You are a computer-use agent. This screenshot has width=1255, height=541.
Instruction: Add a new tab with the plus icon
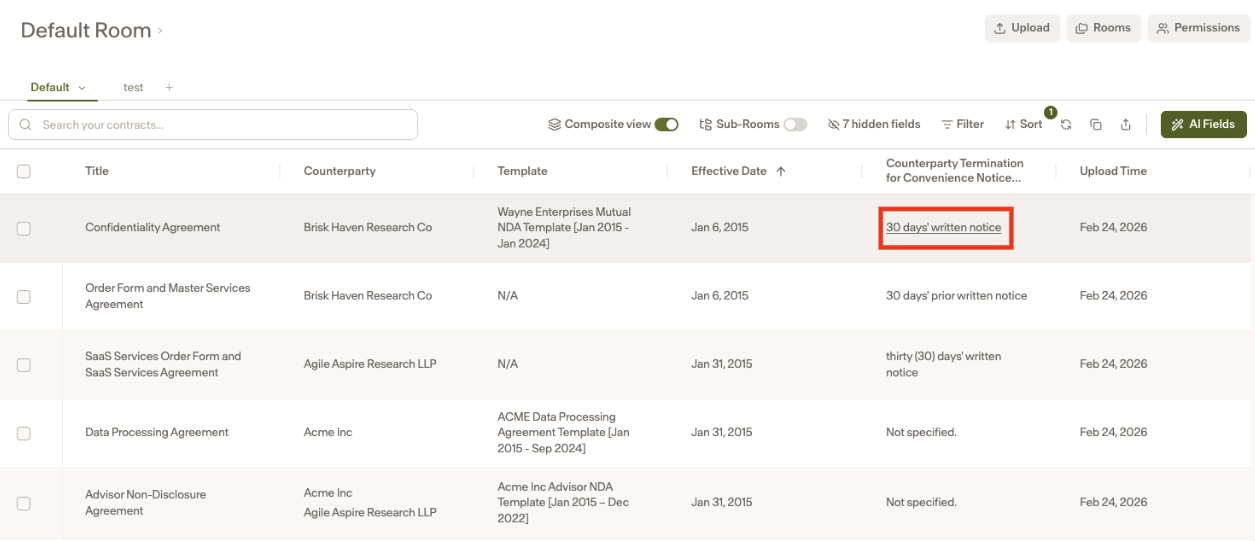click(169, 88)
